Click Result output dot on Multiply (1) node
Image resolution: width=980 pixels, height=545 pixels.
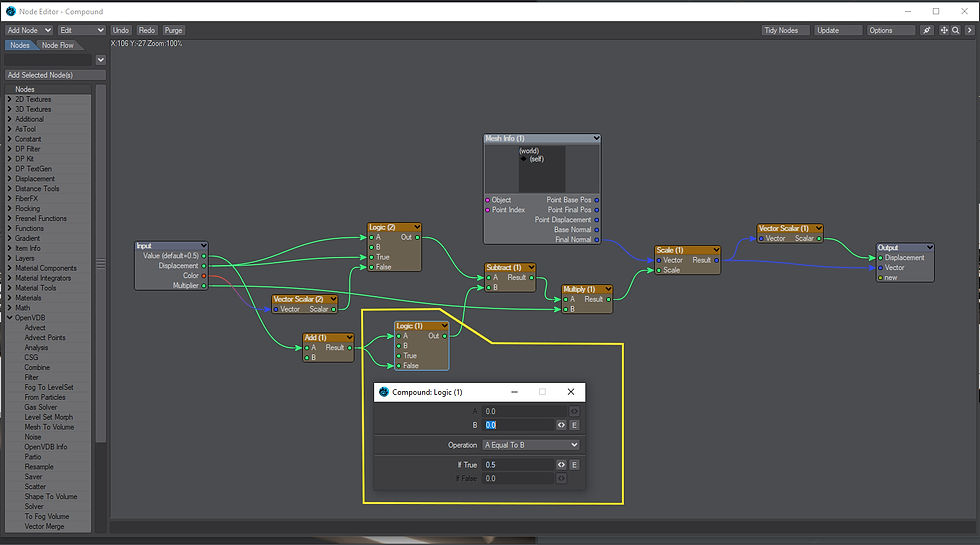tap(609, 299)
